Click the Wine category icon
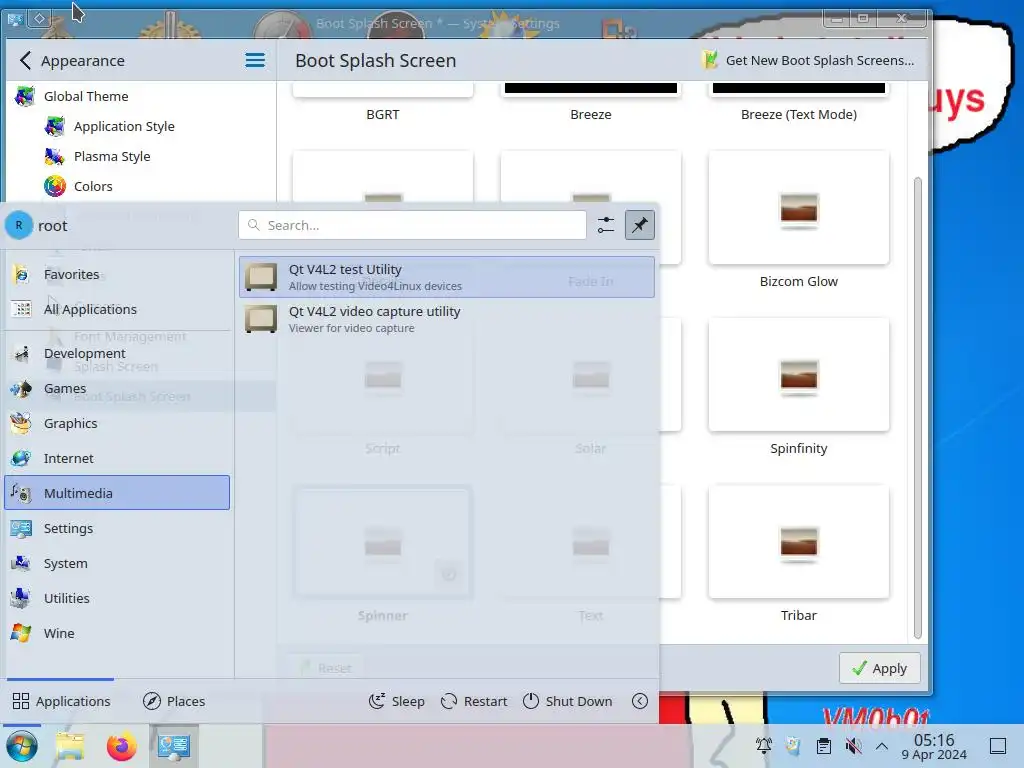Screen dimensions: 1024x768 coord(21,633)
